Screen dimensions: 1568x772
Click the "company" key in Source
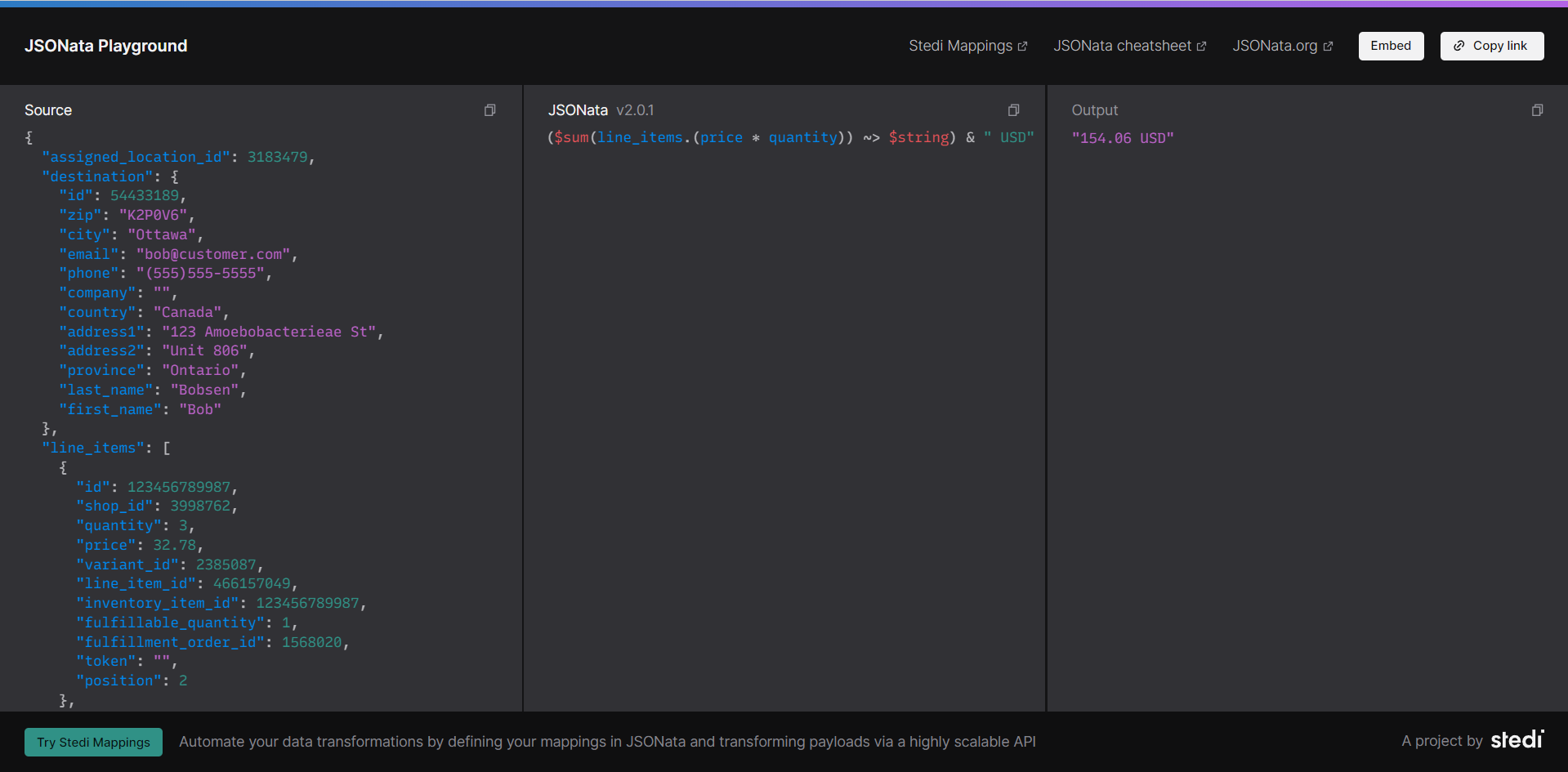pos(98,292)
